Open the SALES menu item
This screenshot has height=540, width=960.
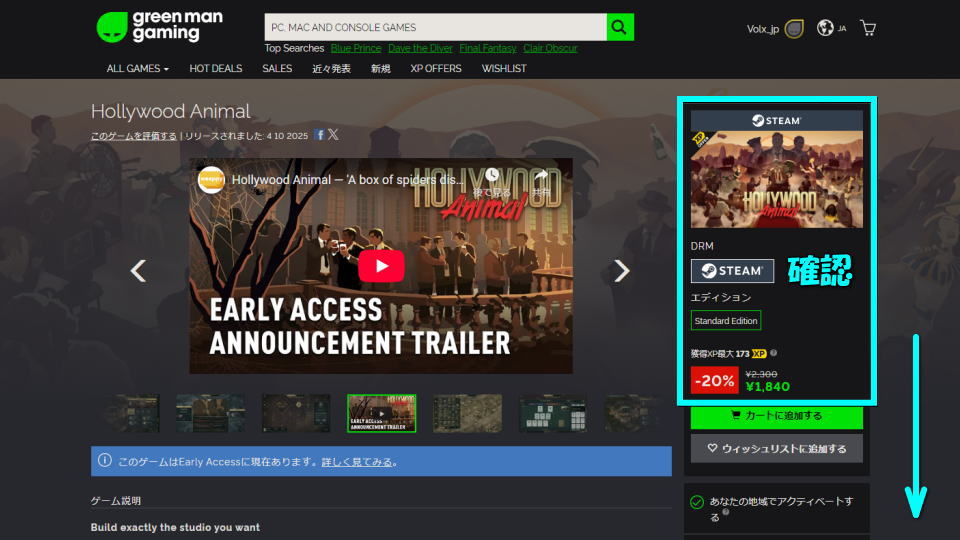click(277, 69)
